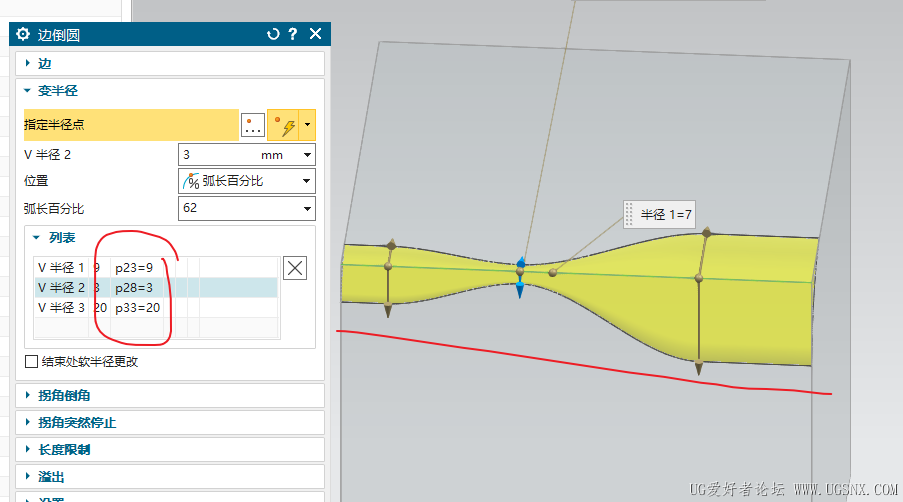Close the 边倒圆 dialog
Image resolution: width=903 pixels, height=502 pixels.
316,34
